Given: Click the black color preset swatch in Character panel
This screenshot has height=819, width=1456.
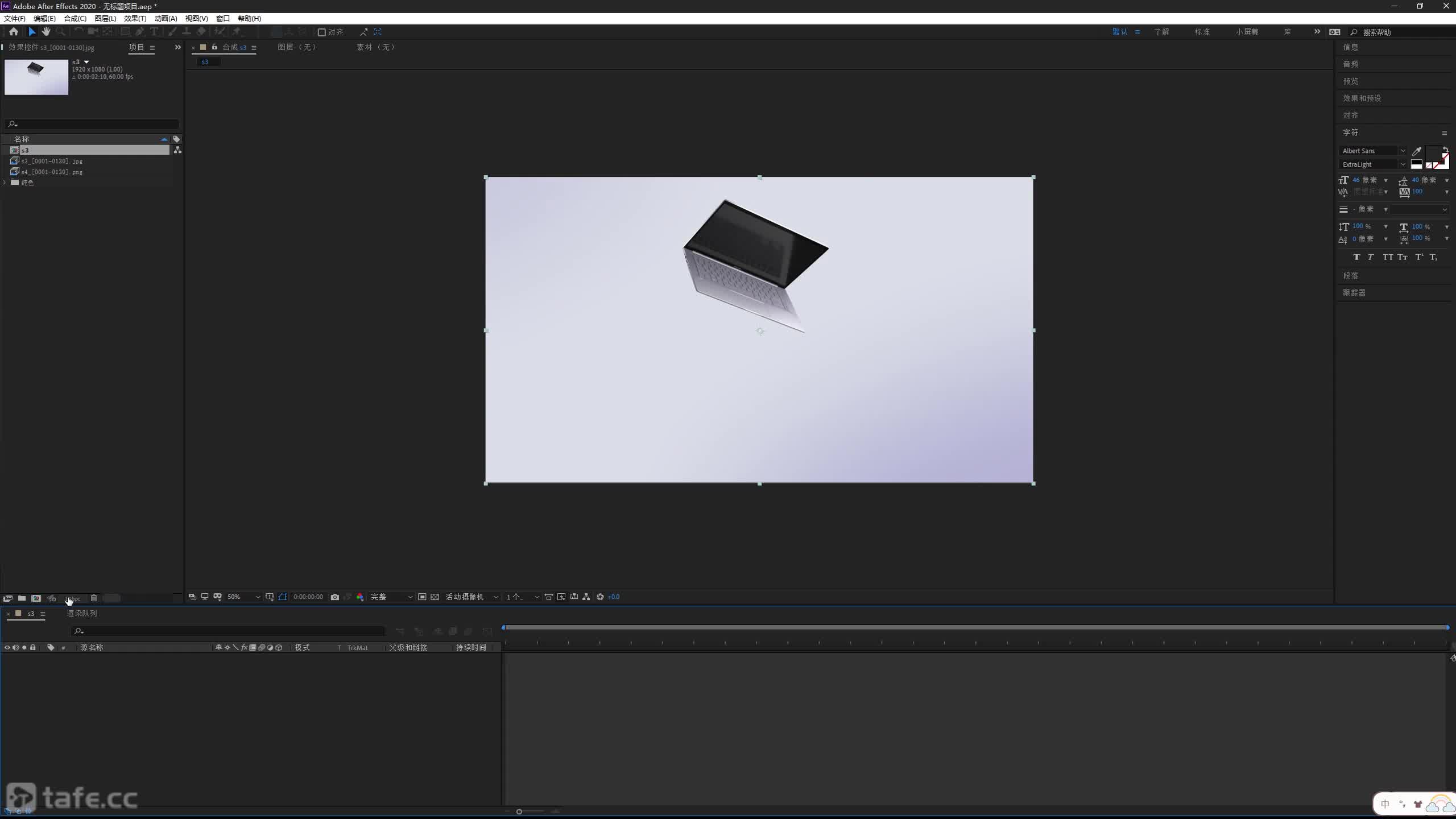Looking at the screenshot, I should click(1416, 162).
